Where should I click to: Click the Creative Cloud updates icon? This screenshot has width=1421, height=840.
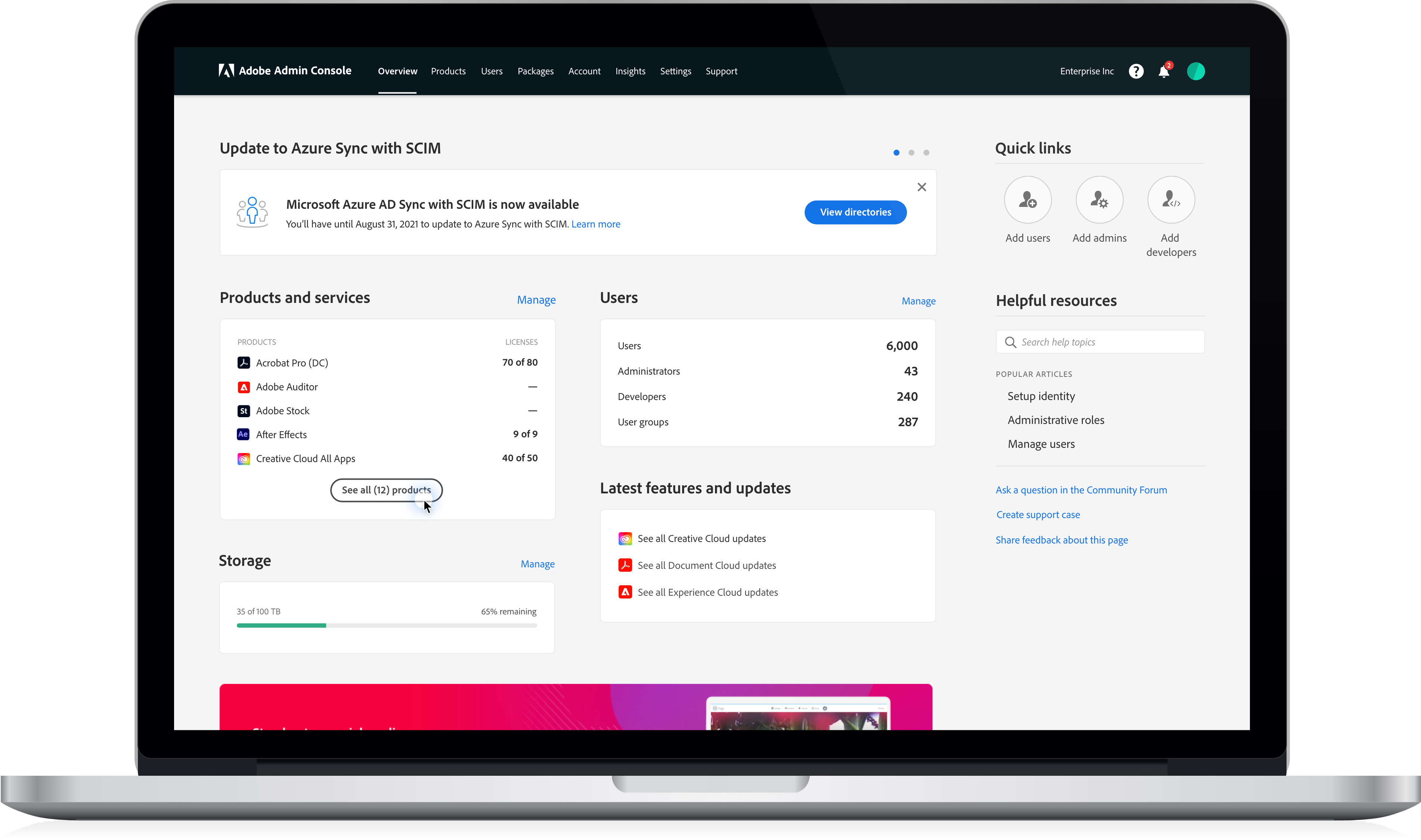(x=625, y=539)
